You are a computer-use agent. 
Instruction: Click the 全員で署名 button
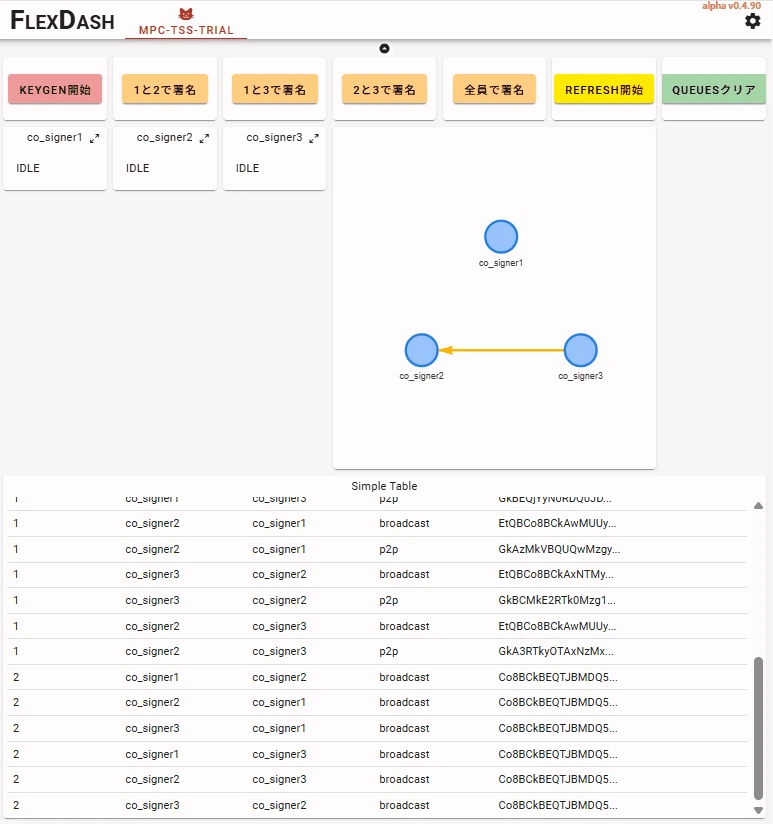[x=494, y=89]
